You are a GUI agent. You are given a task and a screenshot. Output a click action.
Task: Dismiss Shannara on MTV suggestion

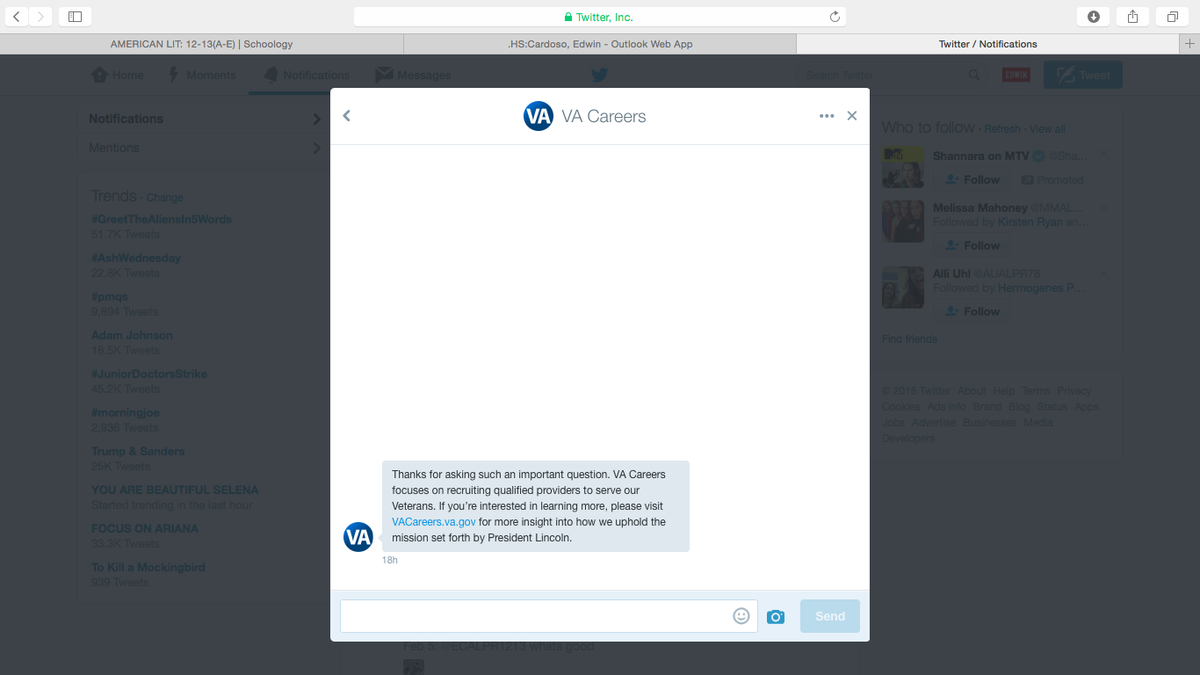click(1104, 156)
